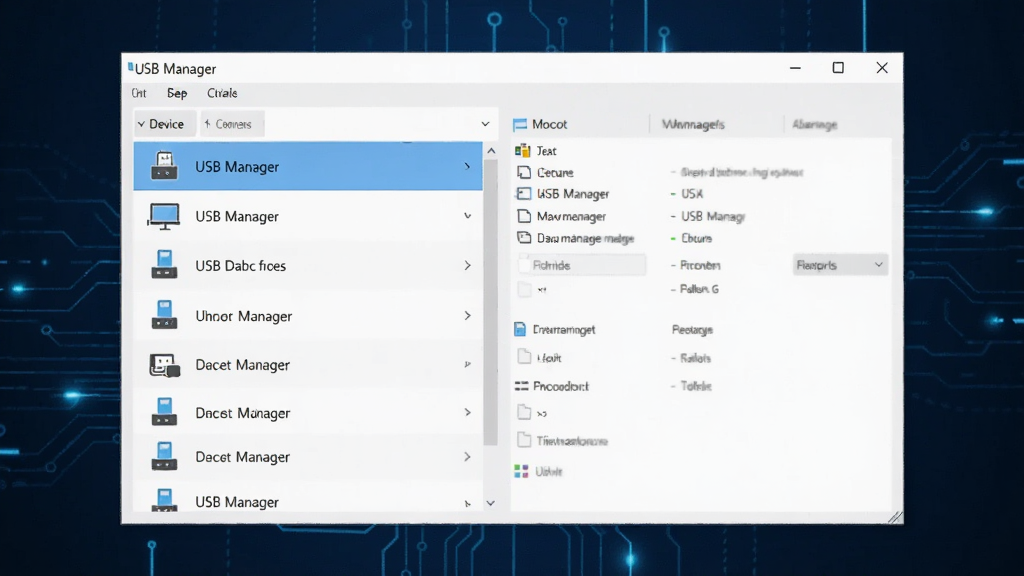This screenshot has width=1024, height=576.
Task: Click the device list scrollbar up arrow
Action: 491,151
